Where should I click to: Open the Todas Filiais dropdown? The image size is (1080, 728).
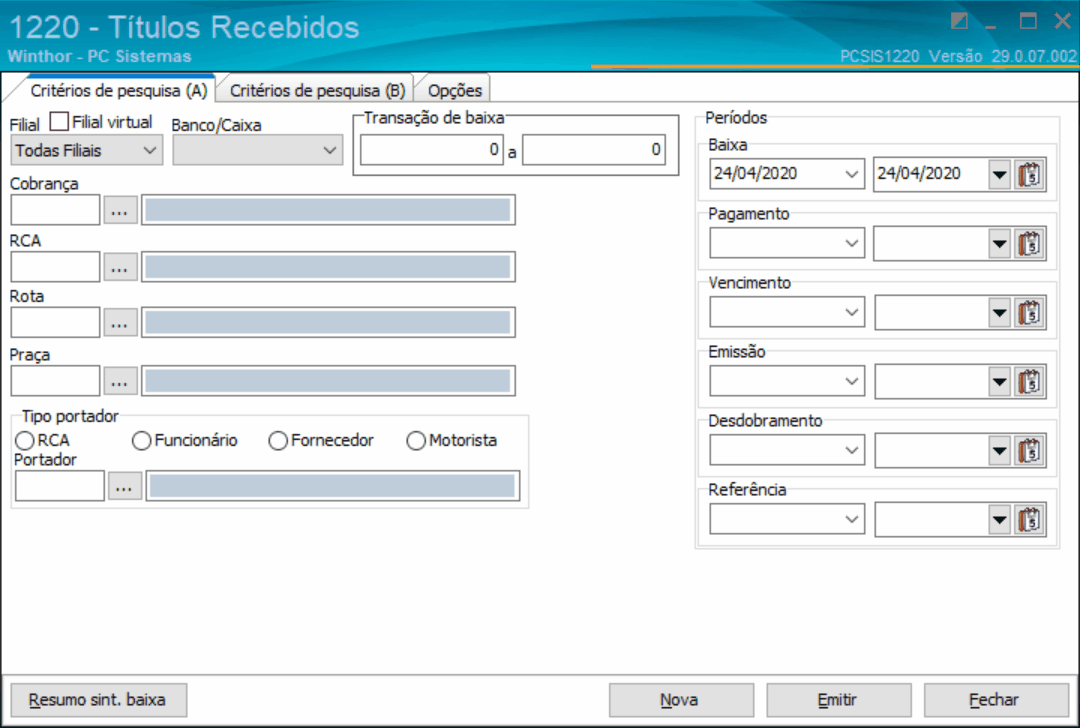(87, 150)
